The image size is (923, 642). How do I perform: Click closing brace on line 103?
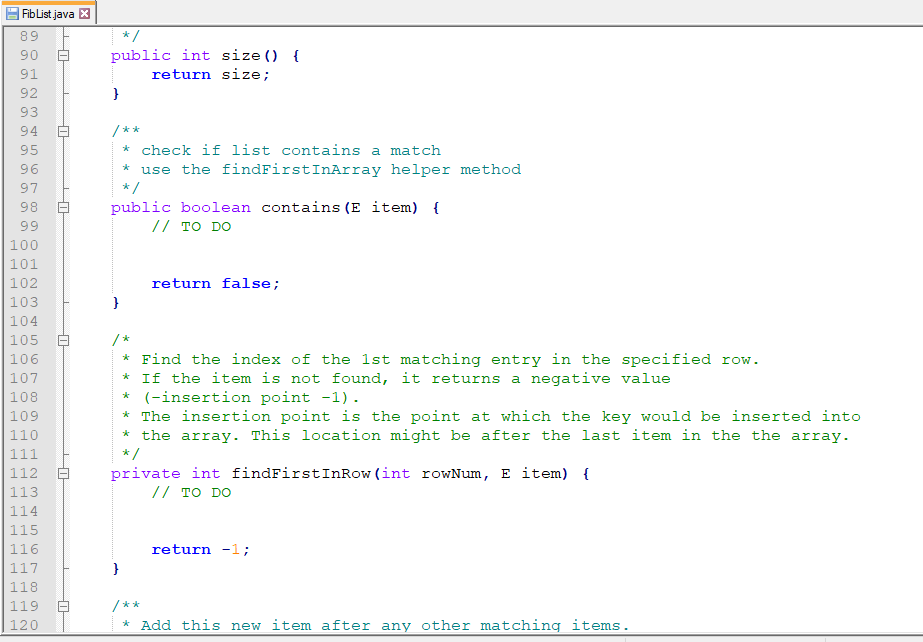(x=116, y=302)
